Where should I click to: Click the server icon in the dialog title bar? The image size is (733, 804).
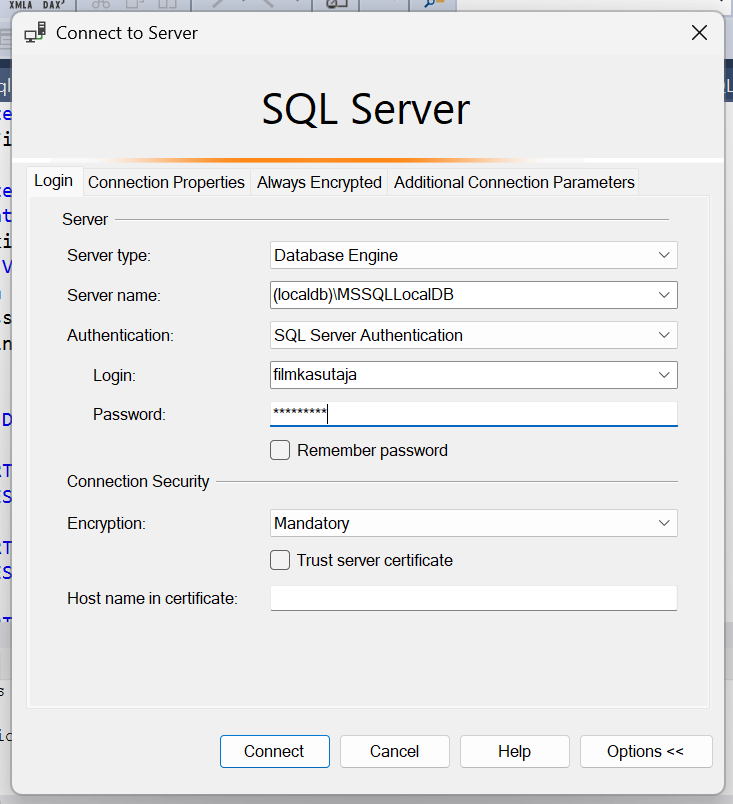(35, 32)
